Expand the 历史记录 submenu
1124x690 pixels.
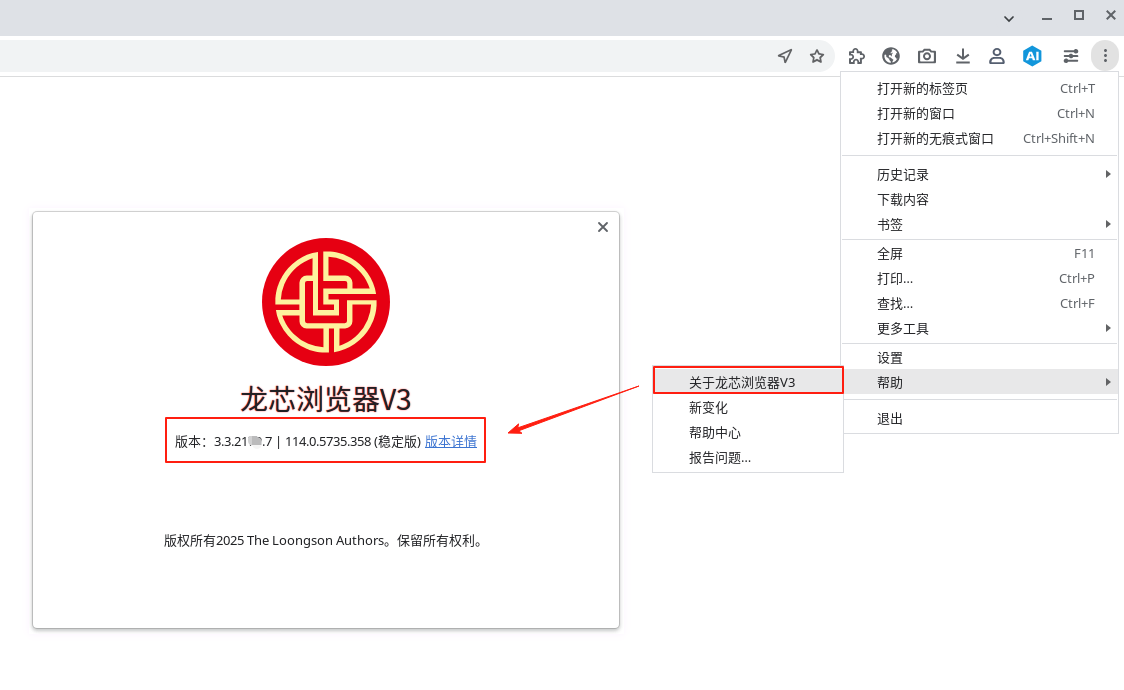pyautogui.click(x=980, y=175)
